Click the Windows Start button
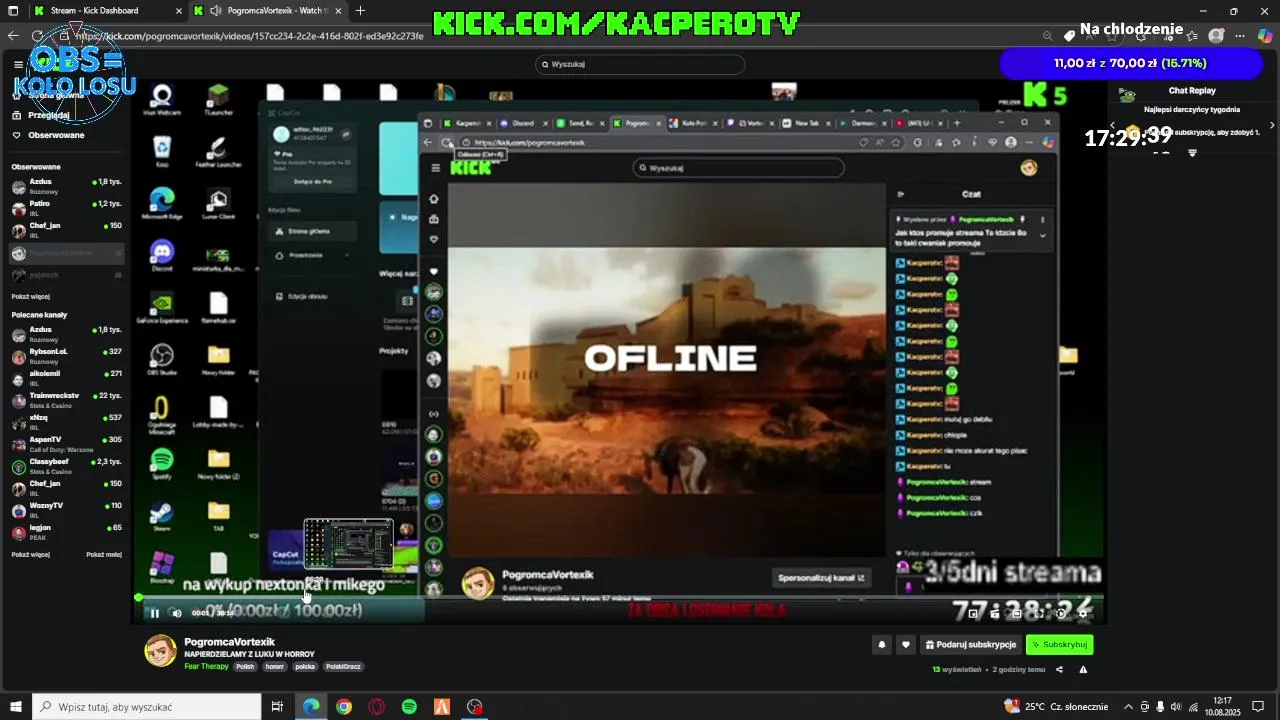The width and height of the screenshot is (1280, 720). click(x=14, y=707)
